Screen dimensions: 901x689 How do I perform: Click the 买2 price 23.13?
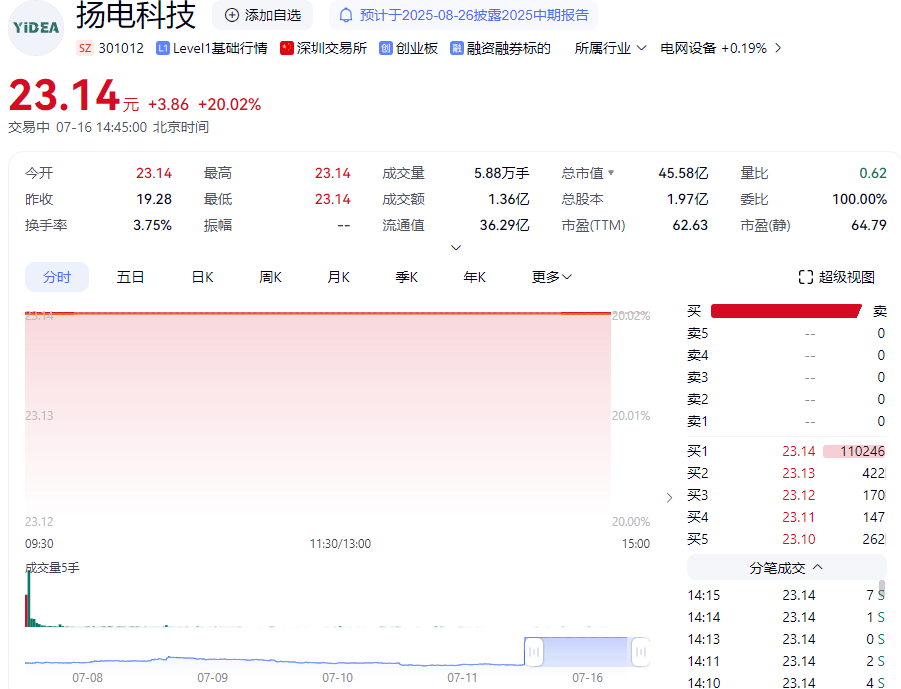tap(799, 473)
